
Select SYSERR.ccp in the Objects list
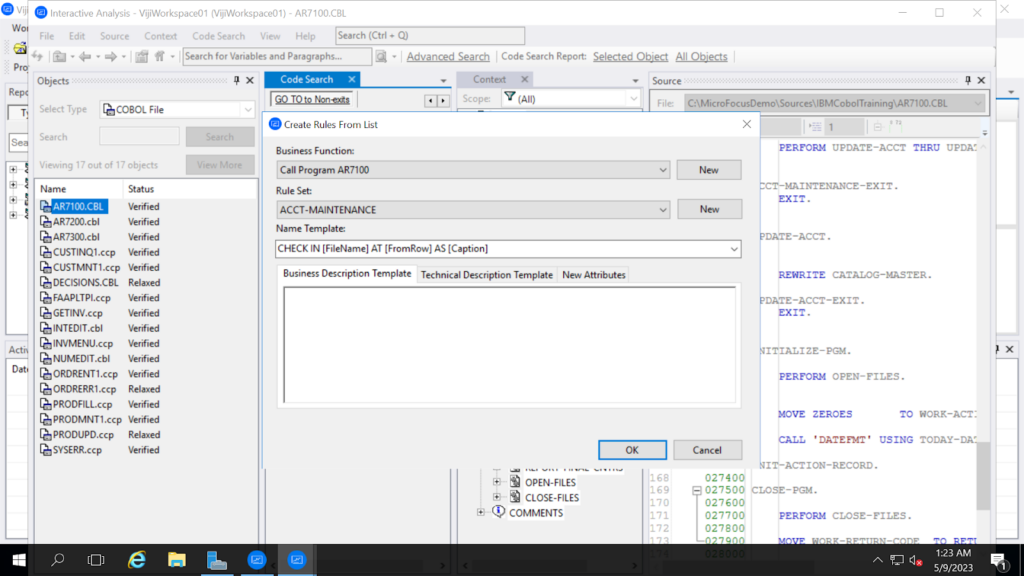[77, 450]
